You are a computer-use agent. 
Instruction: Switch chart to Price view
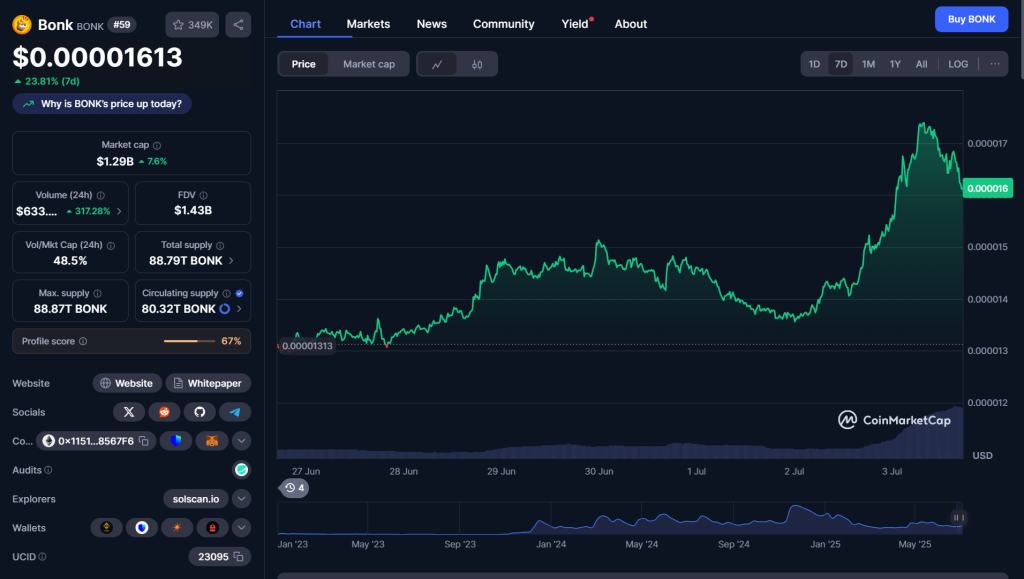304,64
